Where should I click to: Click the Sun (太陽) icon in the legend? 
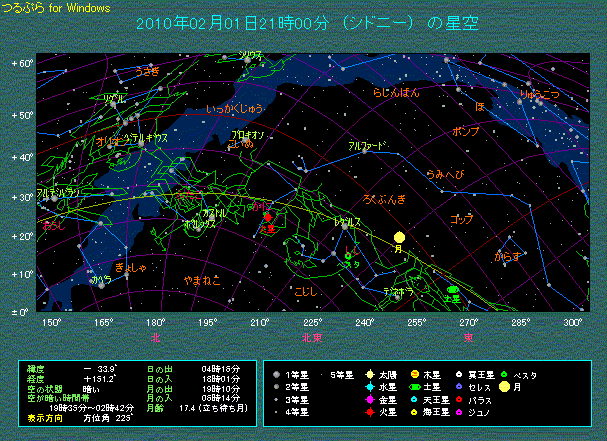(370, 375)
